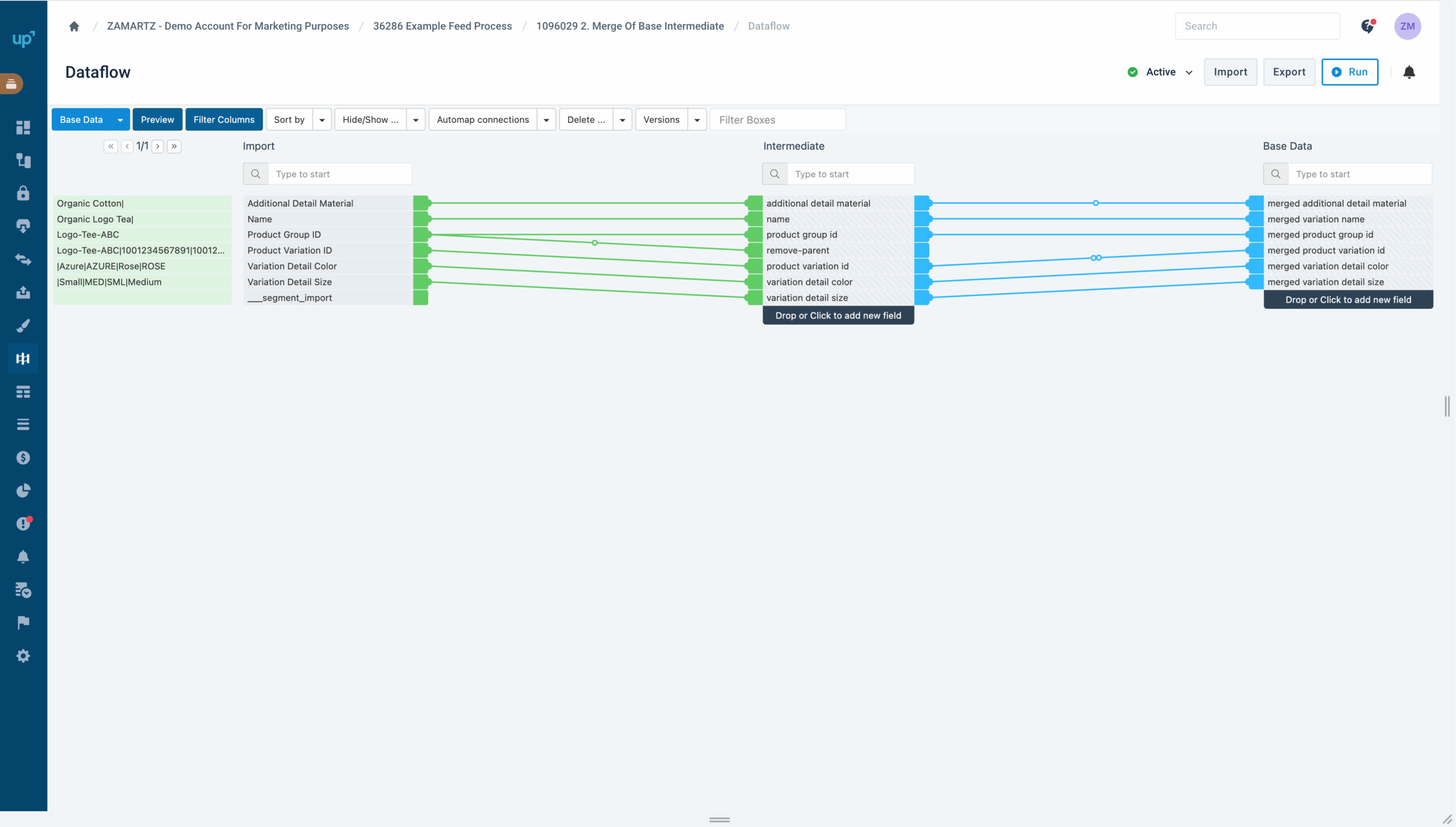Open the dollar billing icon in sidebar
Image resolution: width=1456 pixels, height=827 pixels.
[x=23, y=457]
